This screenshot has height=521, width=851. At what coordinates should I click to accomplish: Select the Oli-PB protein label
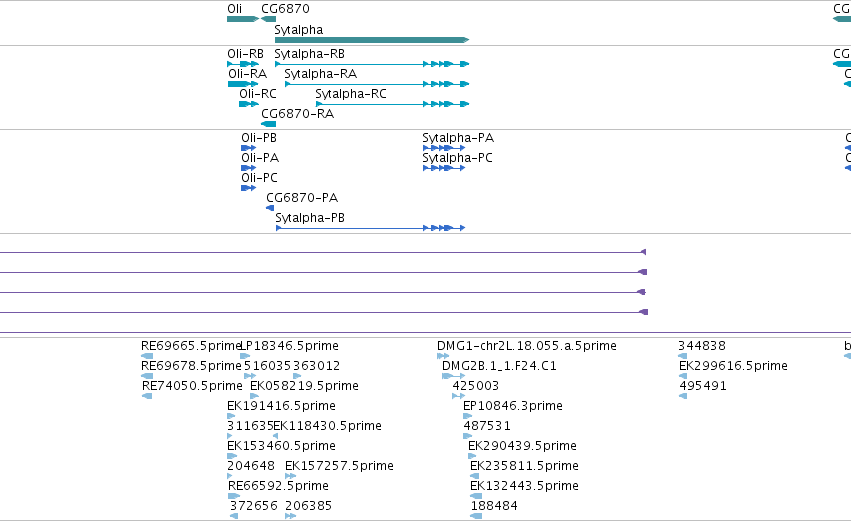(x=259, y=138)
